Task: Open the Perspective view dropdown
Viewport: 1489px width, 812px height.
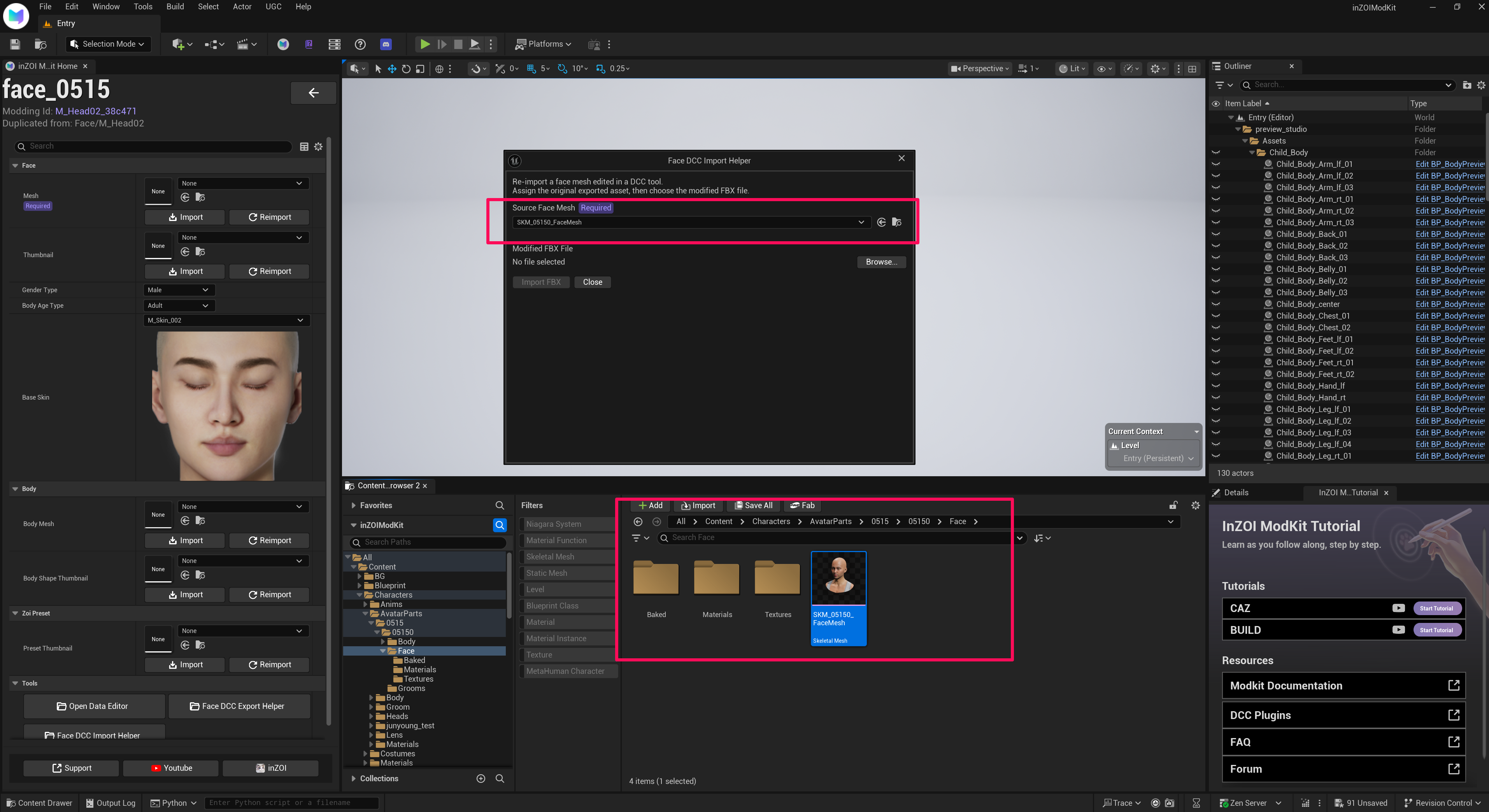Action: (x=980, y=69)
